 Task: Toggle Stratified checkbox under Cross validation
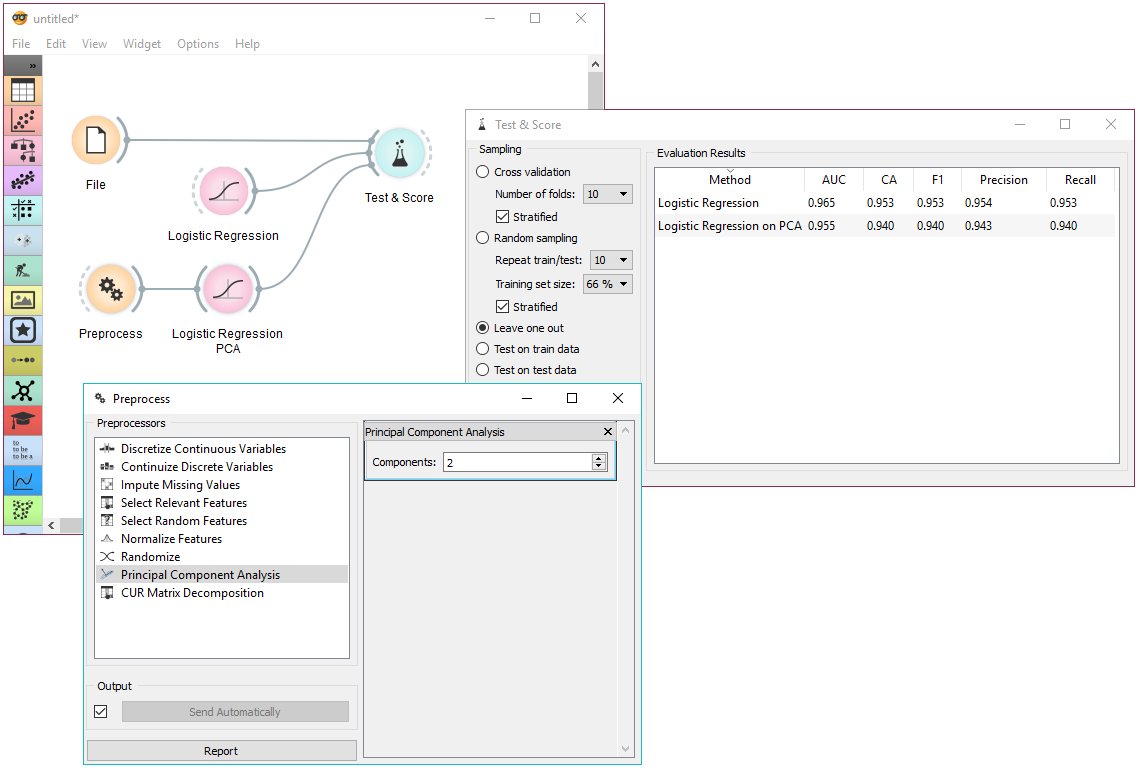[502, 216]
